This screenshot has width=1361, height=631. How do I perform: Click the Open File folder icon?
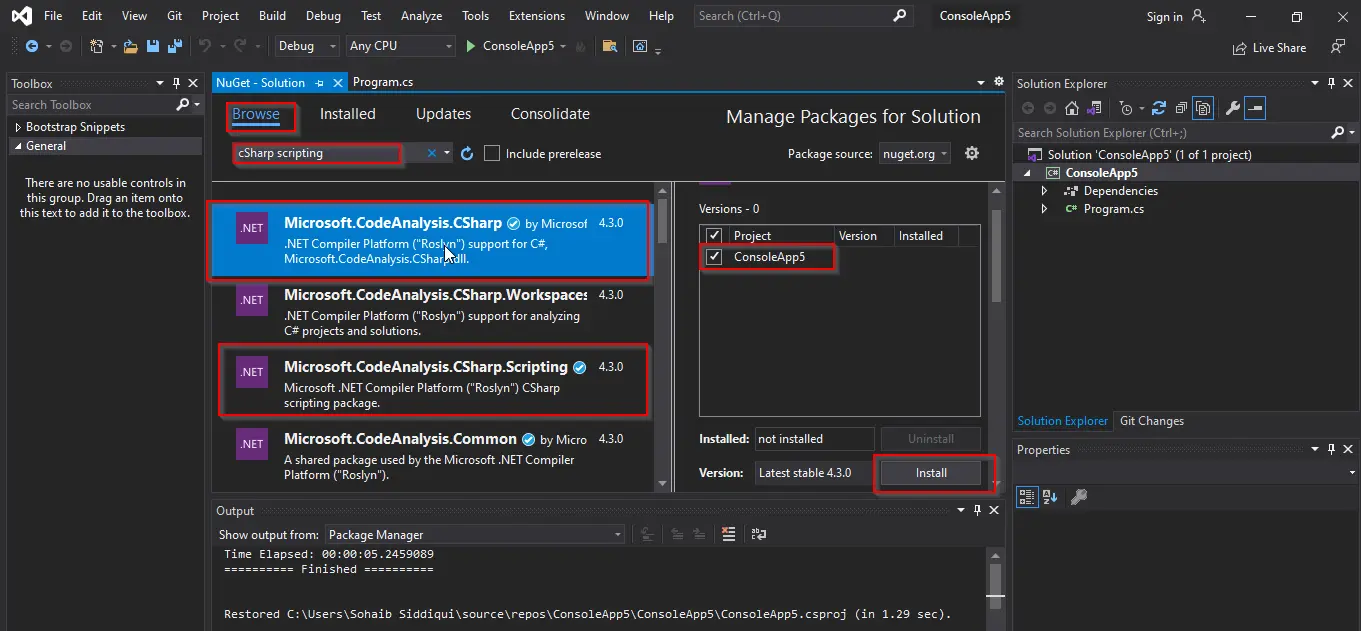[x=133, y=46]
